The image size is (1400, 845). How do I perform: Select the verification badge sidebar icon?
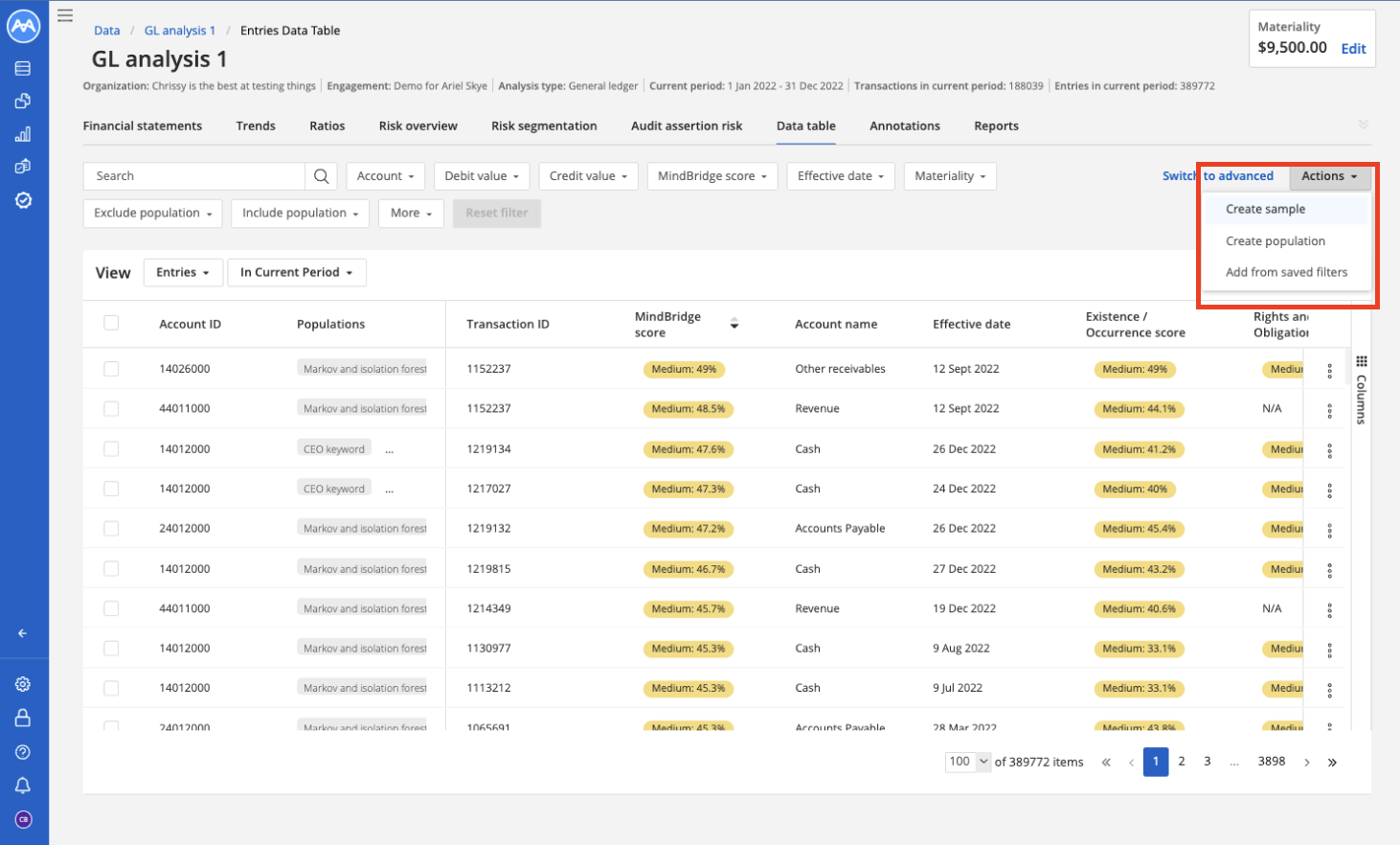23,200
